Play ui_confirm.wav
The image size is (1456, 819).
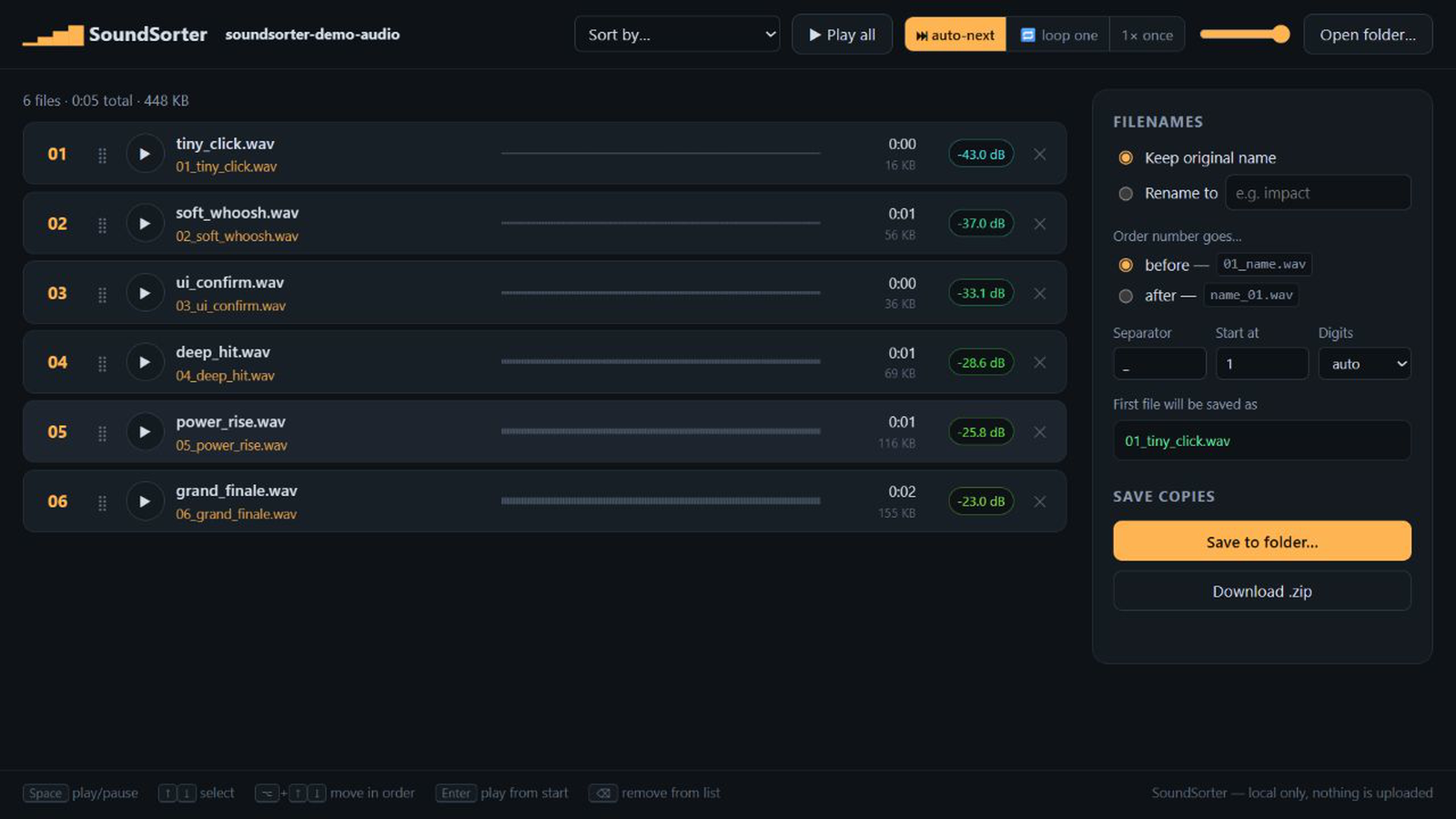pos(145,293)
